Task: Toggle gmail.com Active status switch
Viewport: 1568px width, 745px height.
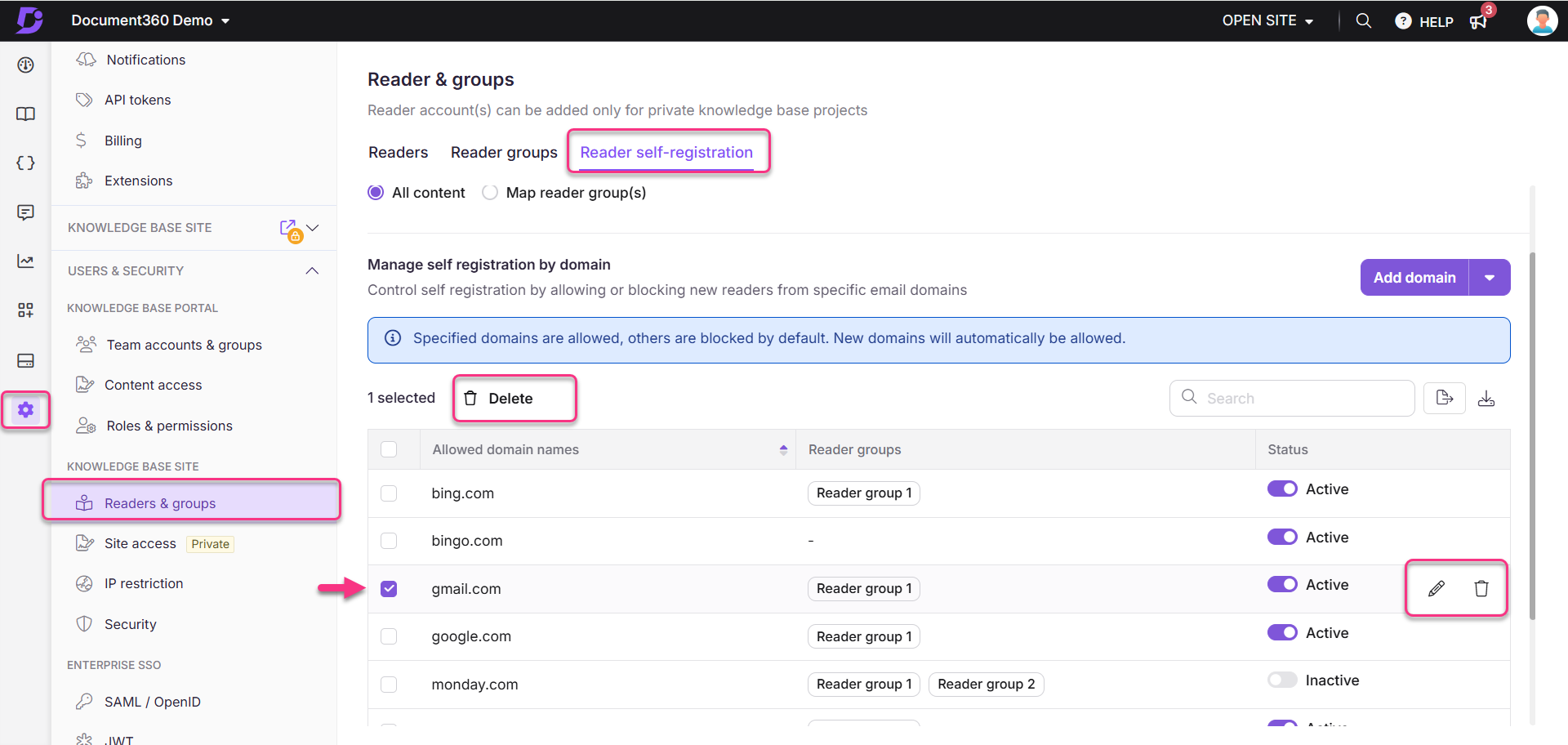Action: click(x=1282, y=584)
